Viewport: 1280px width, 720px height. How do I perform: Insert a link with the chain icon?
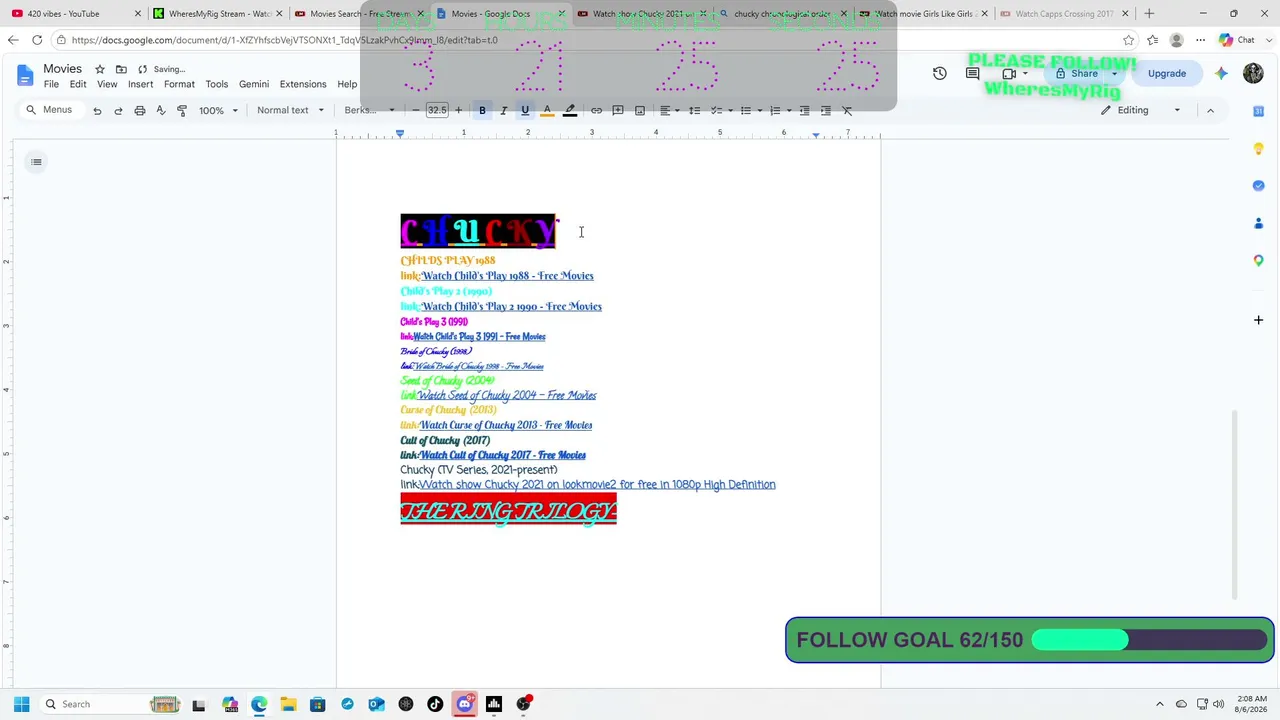(596, 110)
